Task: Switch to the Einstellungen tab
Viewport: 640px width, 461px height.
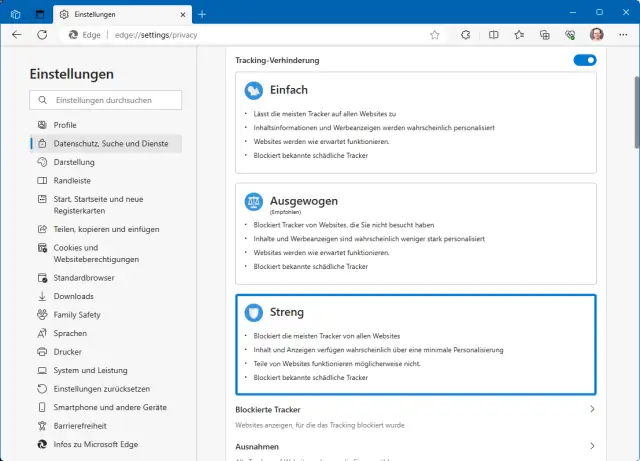Action: (115, 14)
